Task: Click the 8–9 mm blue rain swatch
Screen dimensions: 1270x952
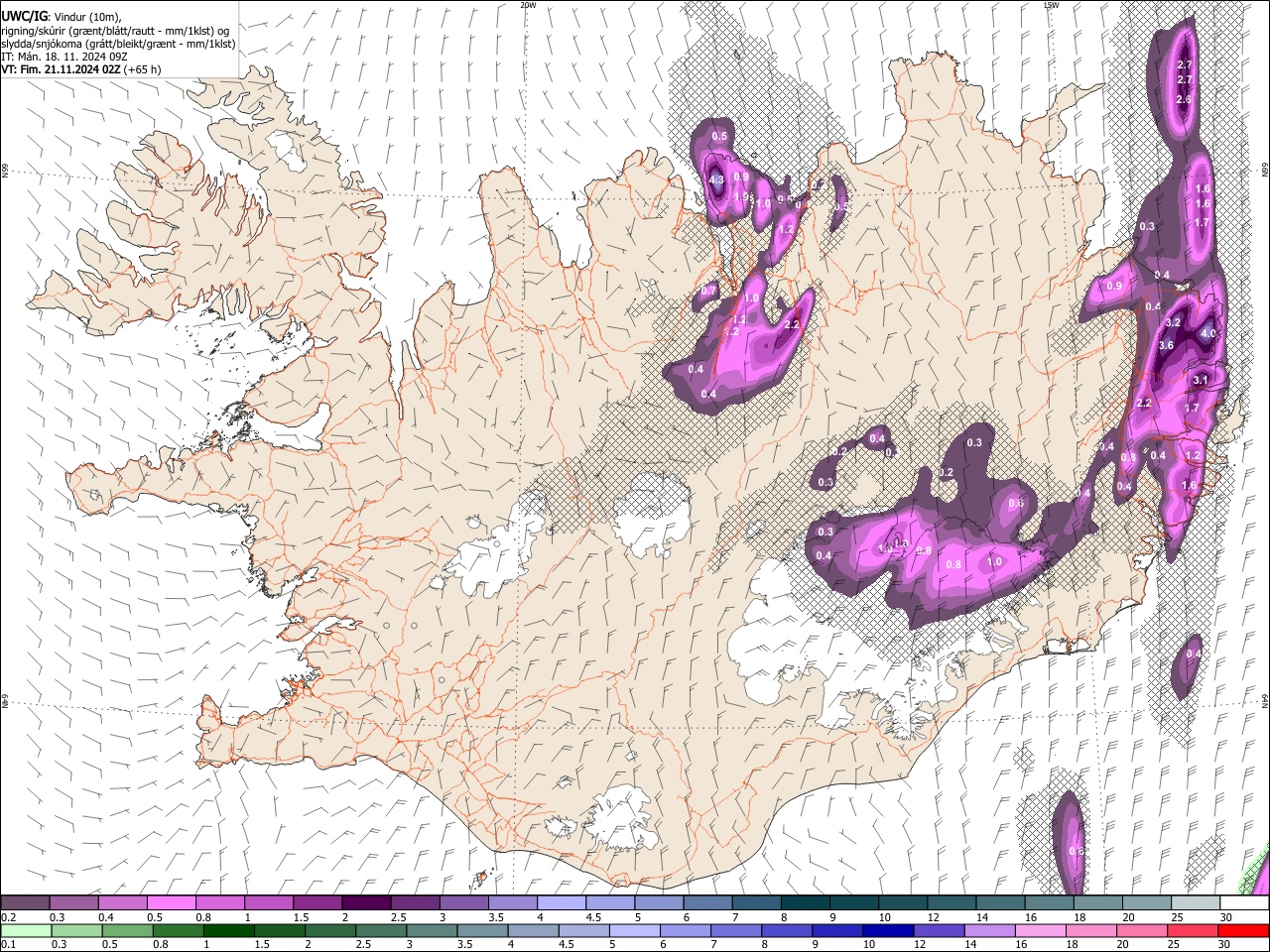Action: tap(786, 930)
